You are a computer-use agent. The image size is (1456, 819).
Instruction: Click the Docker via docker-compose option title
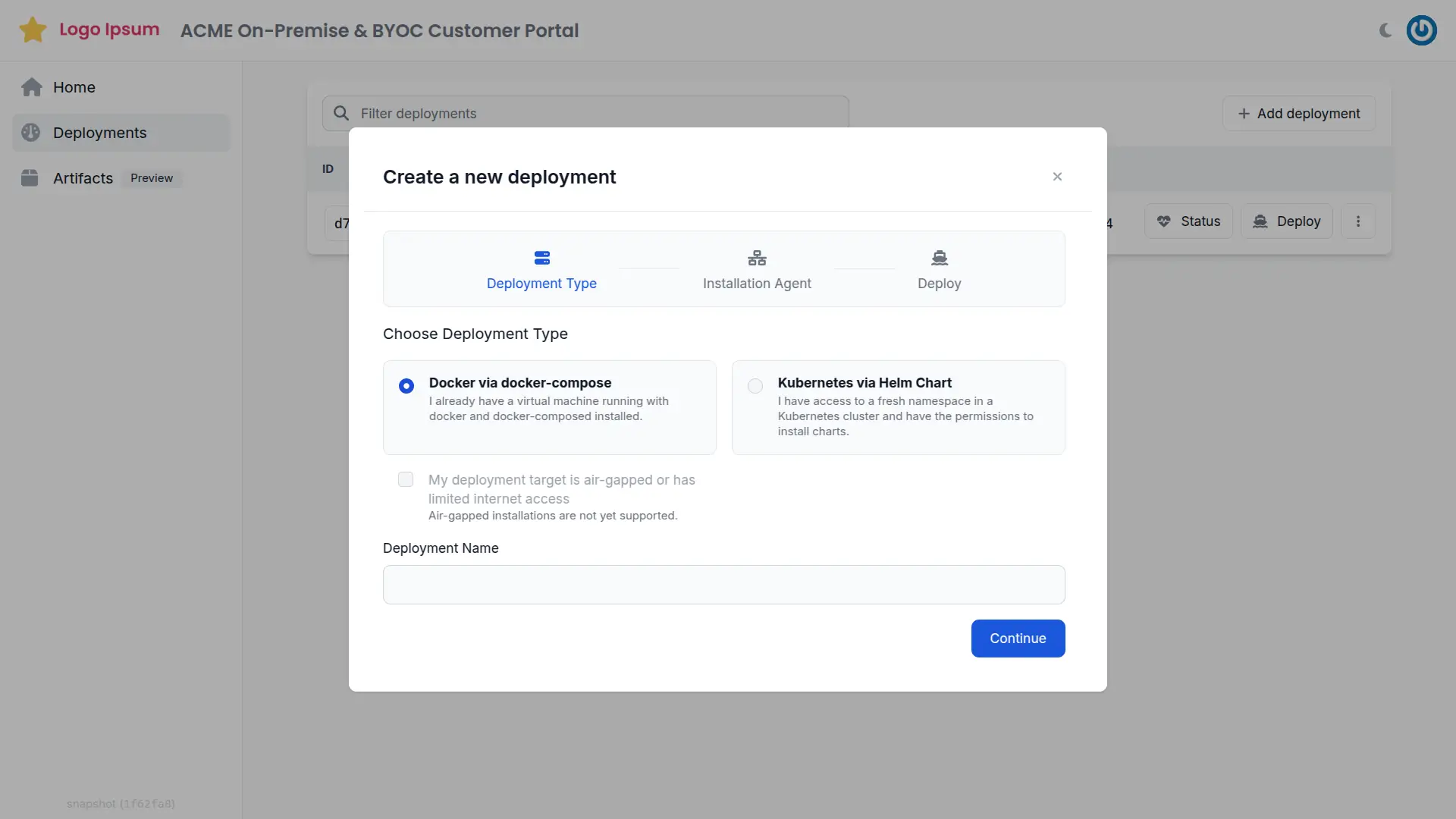(x=520, y=383)
